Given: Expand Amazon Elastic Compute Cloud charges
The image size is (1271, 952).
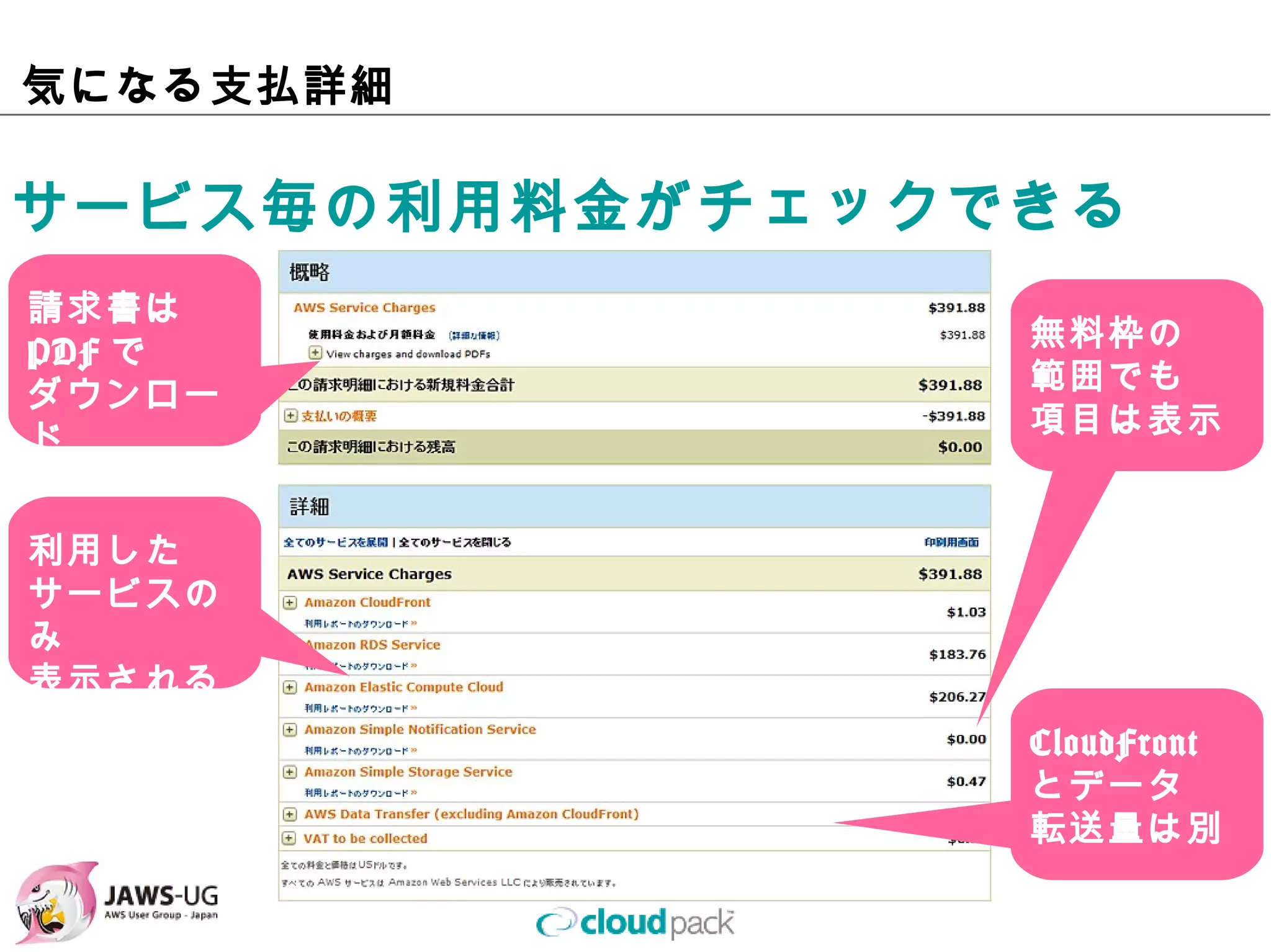Looking at the screenshot, I should 290,687.
